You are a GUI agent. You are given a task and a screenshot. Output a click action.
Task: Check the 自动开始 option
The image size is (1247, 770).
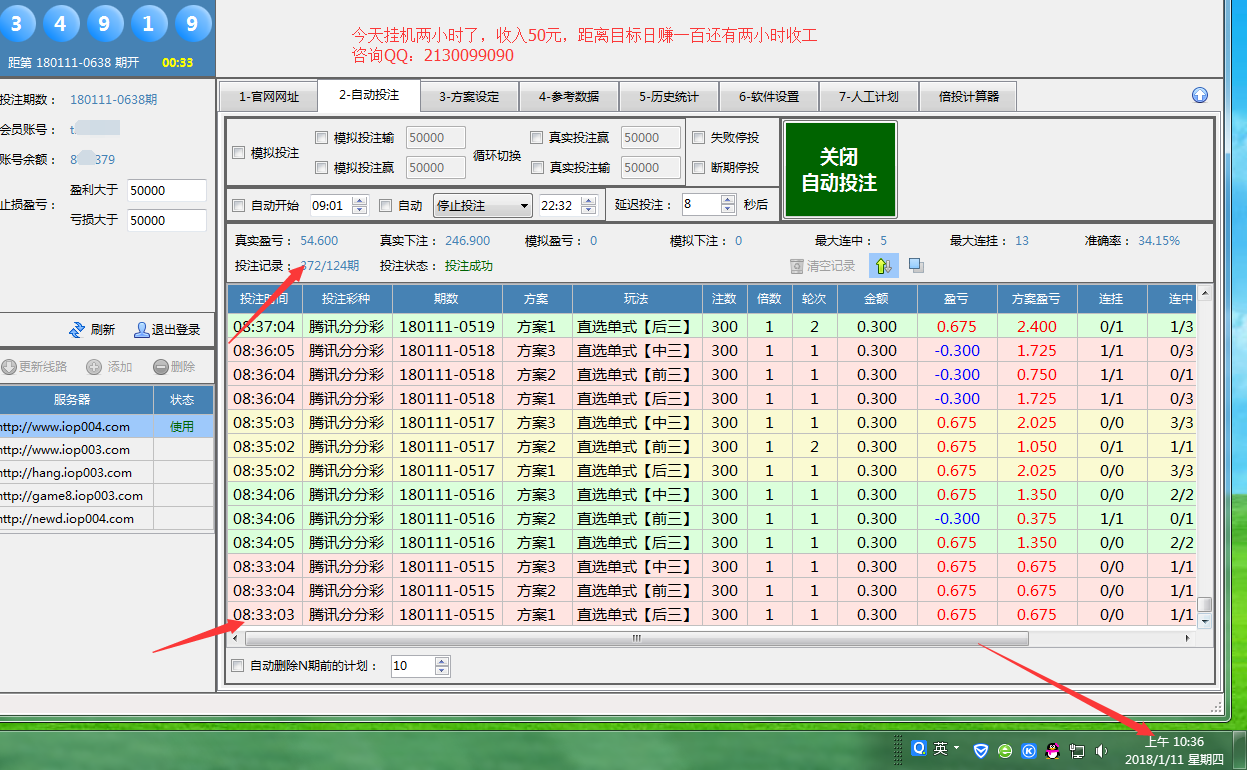(x=239, y=206)
